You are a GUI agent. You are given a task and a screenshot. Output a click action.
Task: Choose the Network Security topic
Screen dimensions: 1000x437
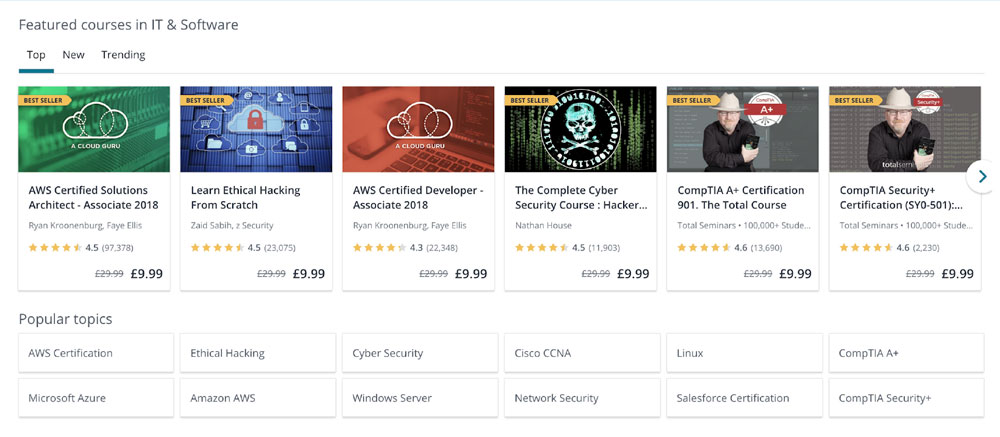[x=582, y=398]
